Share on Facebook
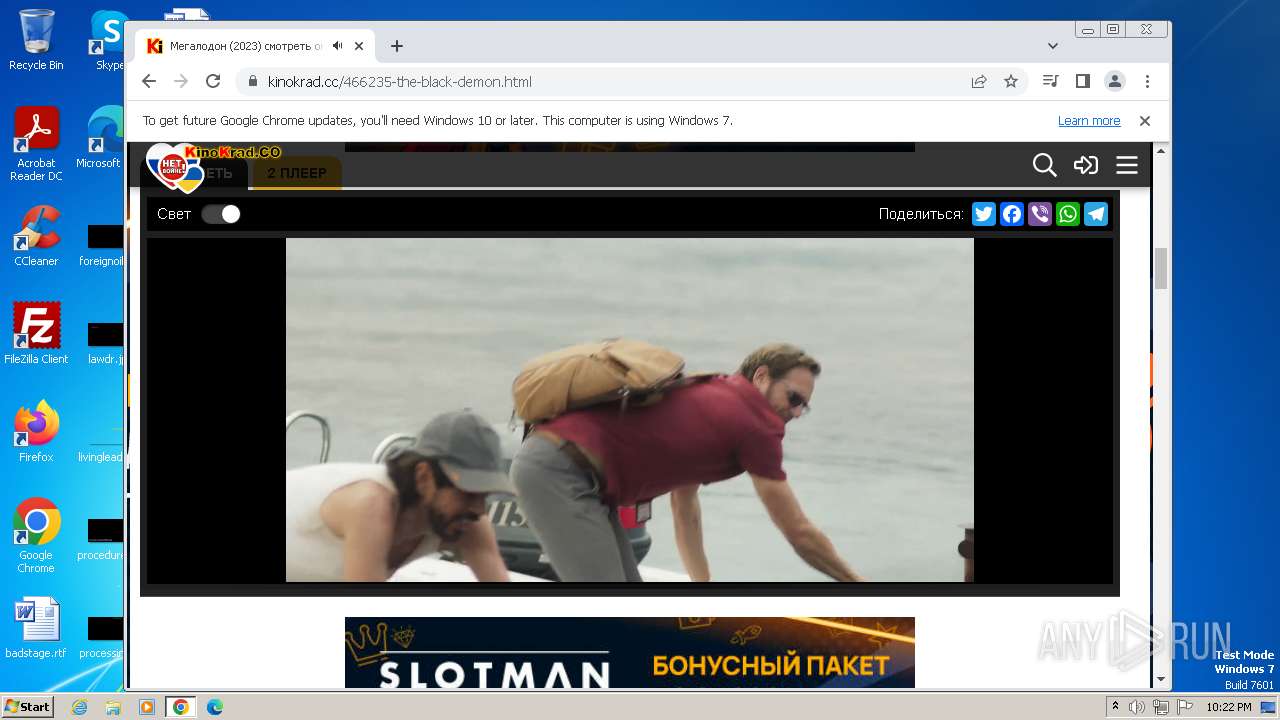Image resolution: width=1280 pixels, height=720 pixels. tap(1012, 214)
